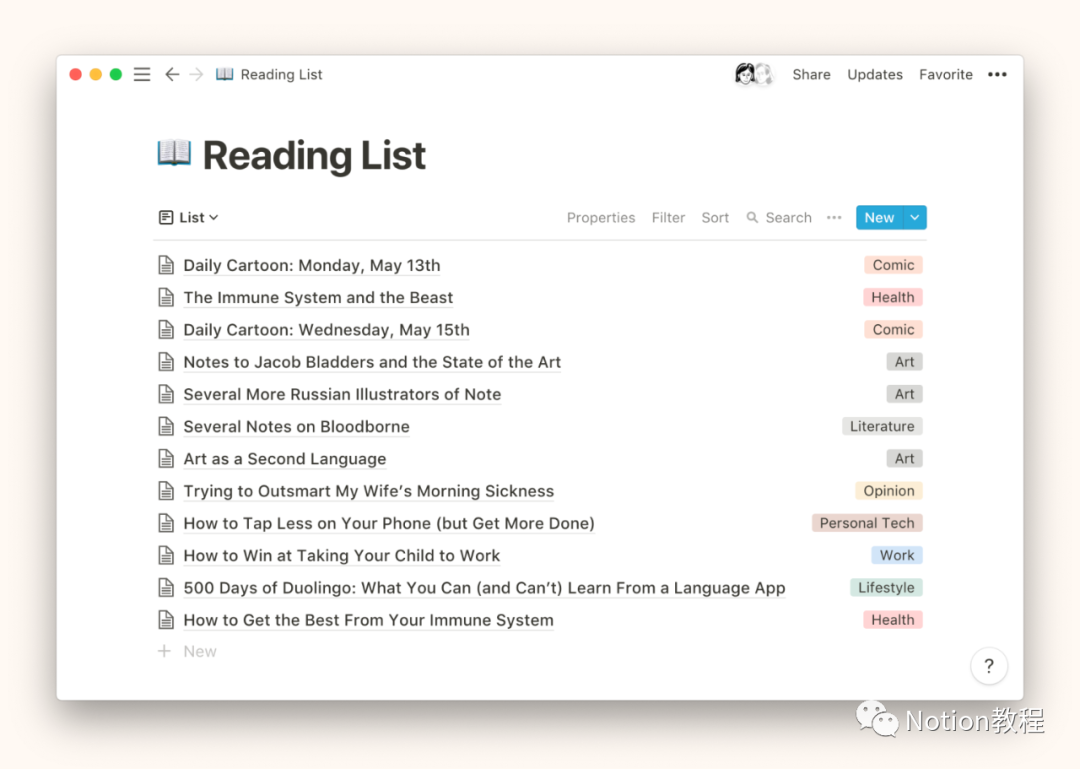
Task: Open the Sort options
Action: click(x=715, y=218)
